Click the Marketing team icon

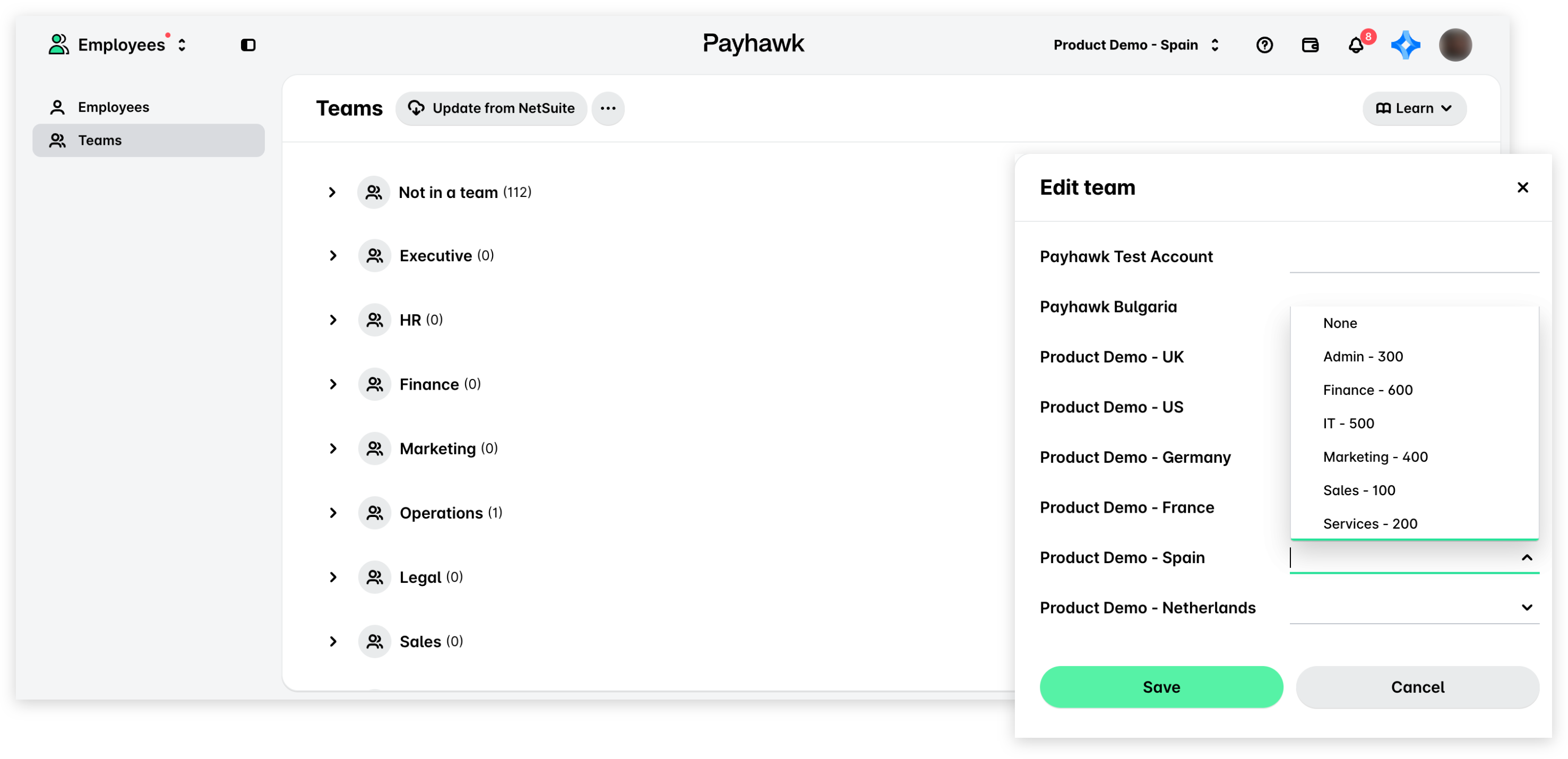click(x=374, y=448)
